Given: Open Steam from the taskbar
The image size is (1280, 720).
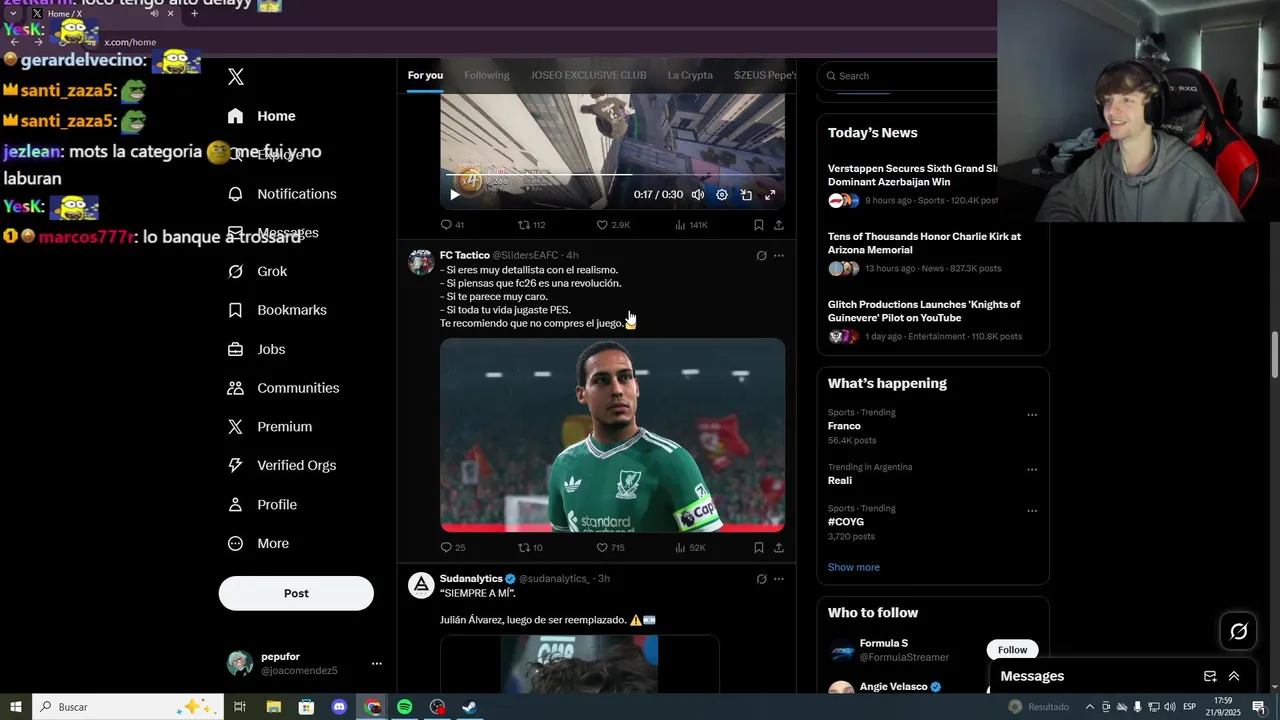Looking at the screenshot, I should (x=469, y=707).
